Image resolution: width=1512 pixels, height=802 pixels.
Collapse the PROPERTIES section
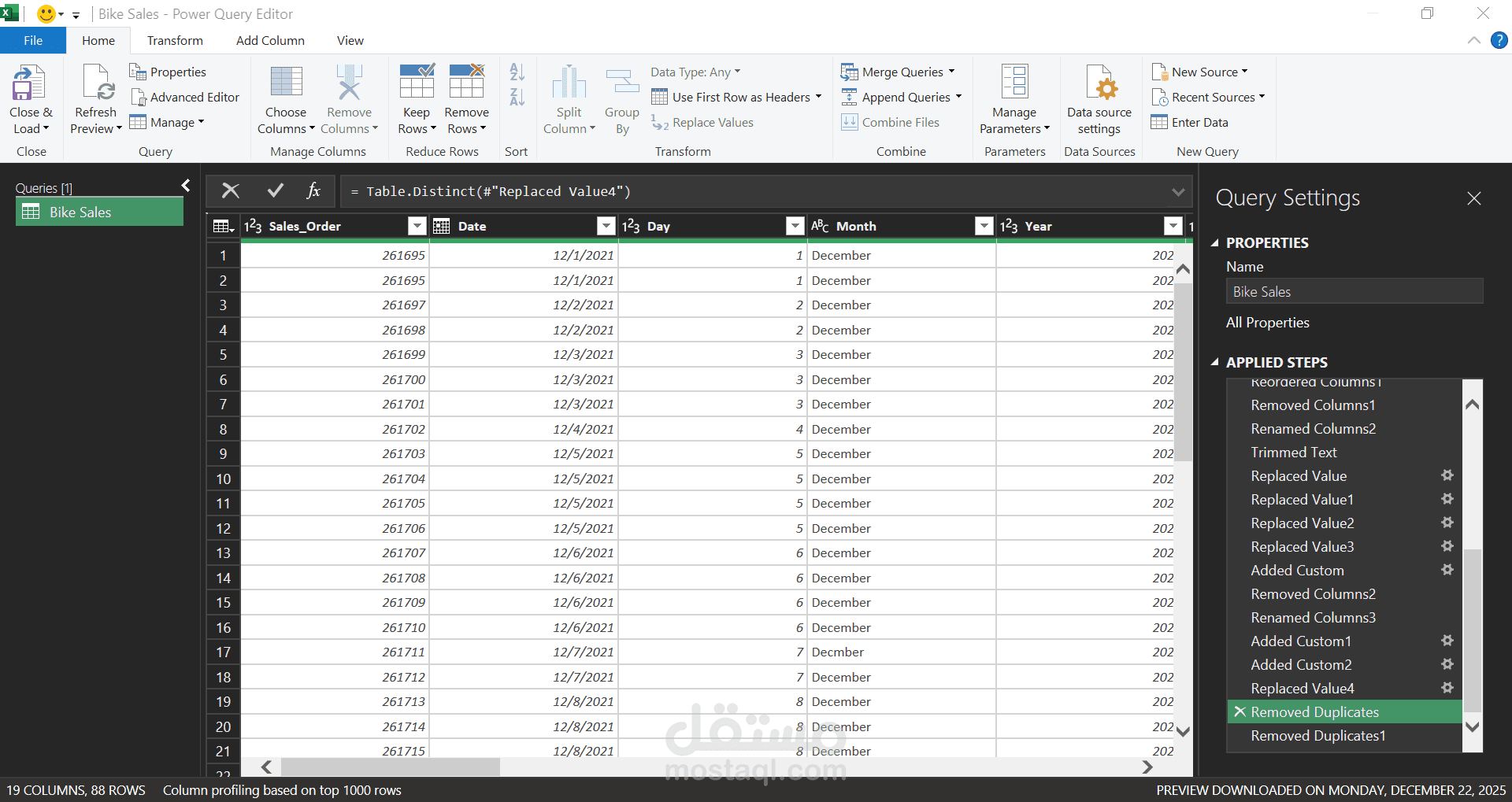(1214, 243)
